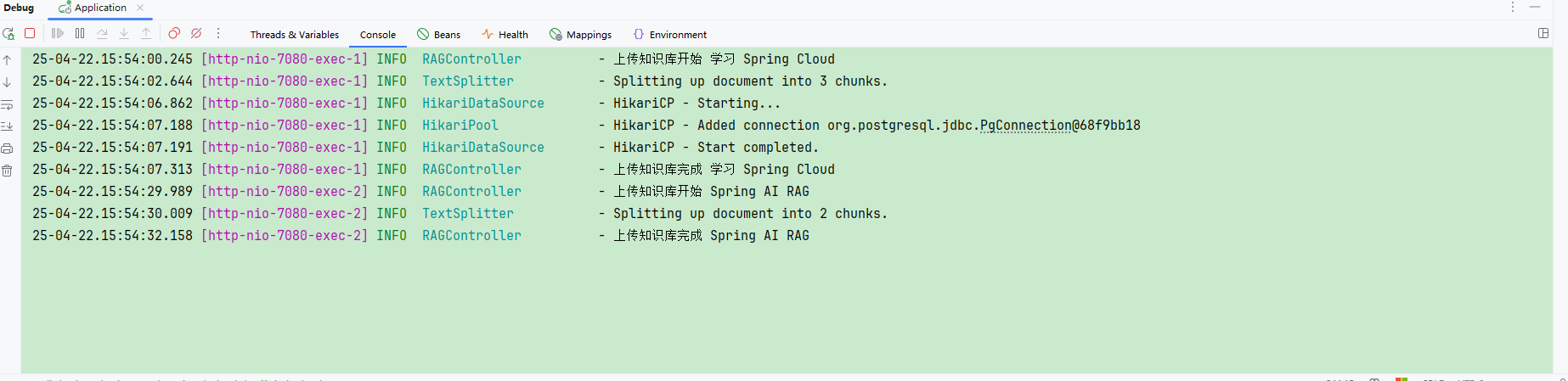
Task: Open the Health tab
Action: (505, 35)
